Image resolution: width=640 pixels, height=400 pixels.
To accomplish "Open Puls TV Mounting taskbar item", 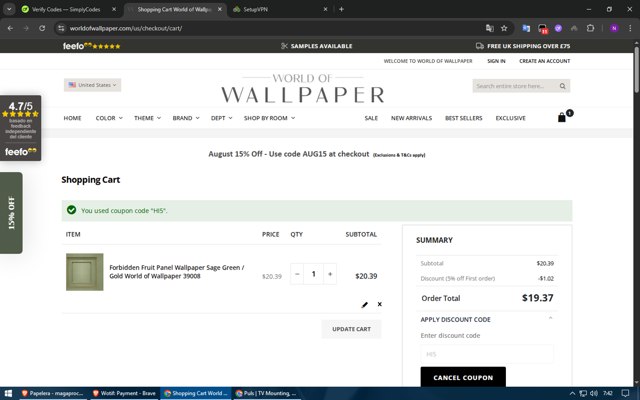I will pos(266,393).
